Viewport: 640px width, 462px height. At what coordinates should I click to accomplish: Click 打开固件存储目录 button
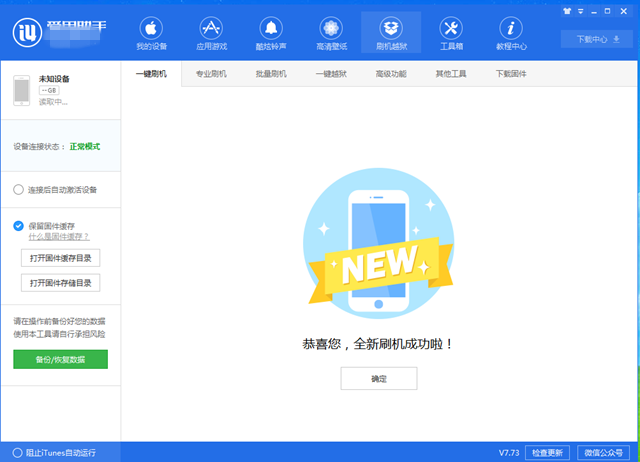60,283
